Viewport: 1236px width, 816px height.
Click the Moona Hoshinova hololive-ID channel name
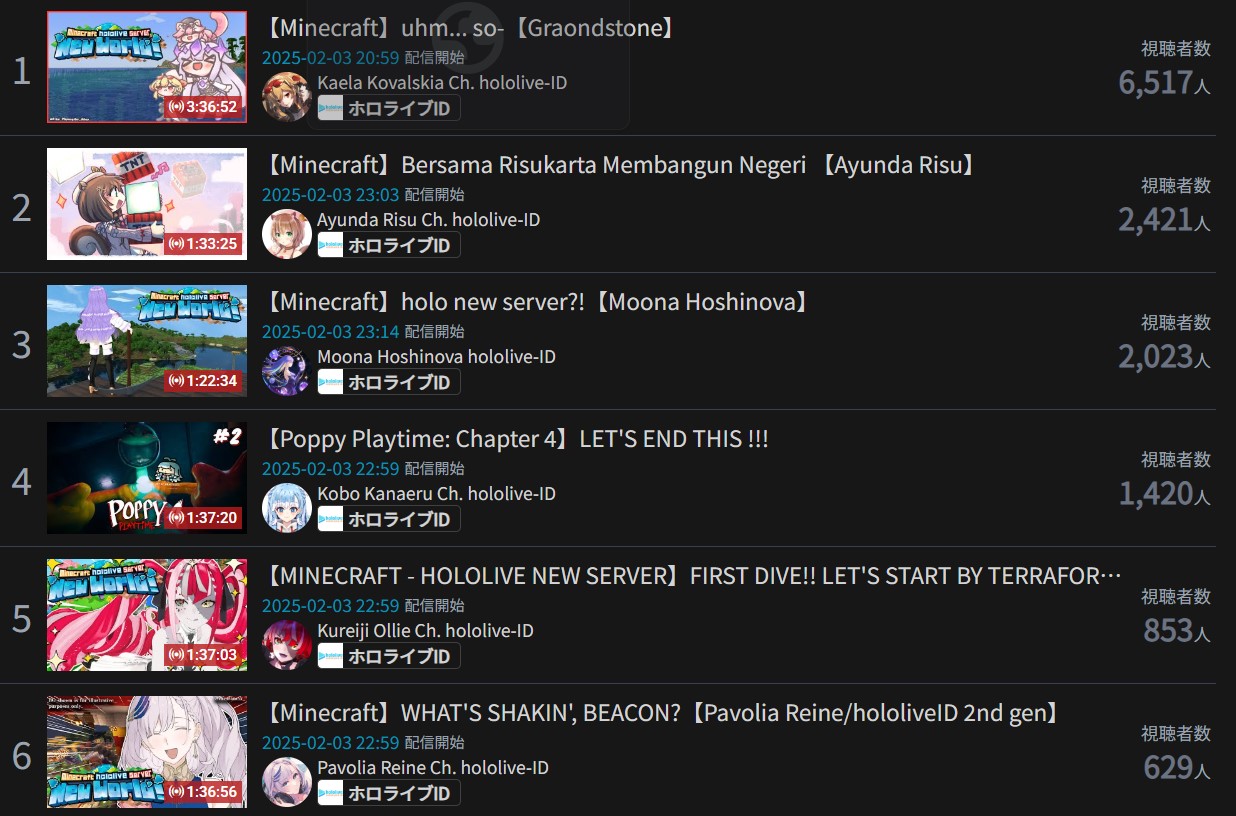coord(436,357)
